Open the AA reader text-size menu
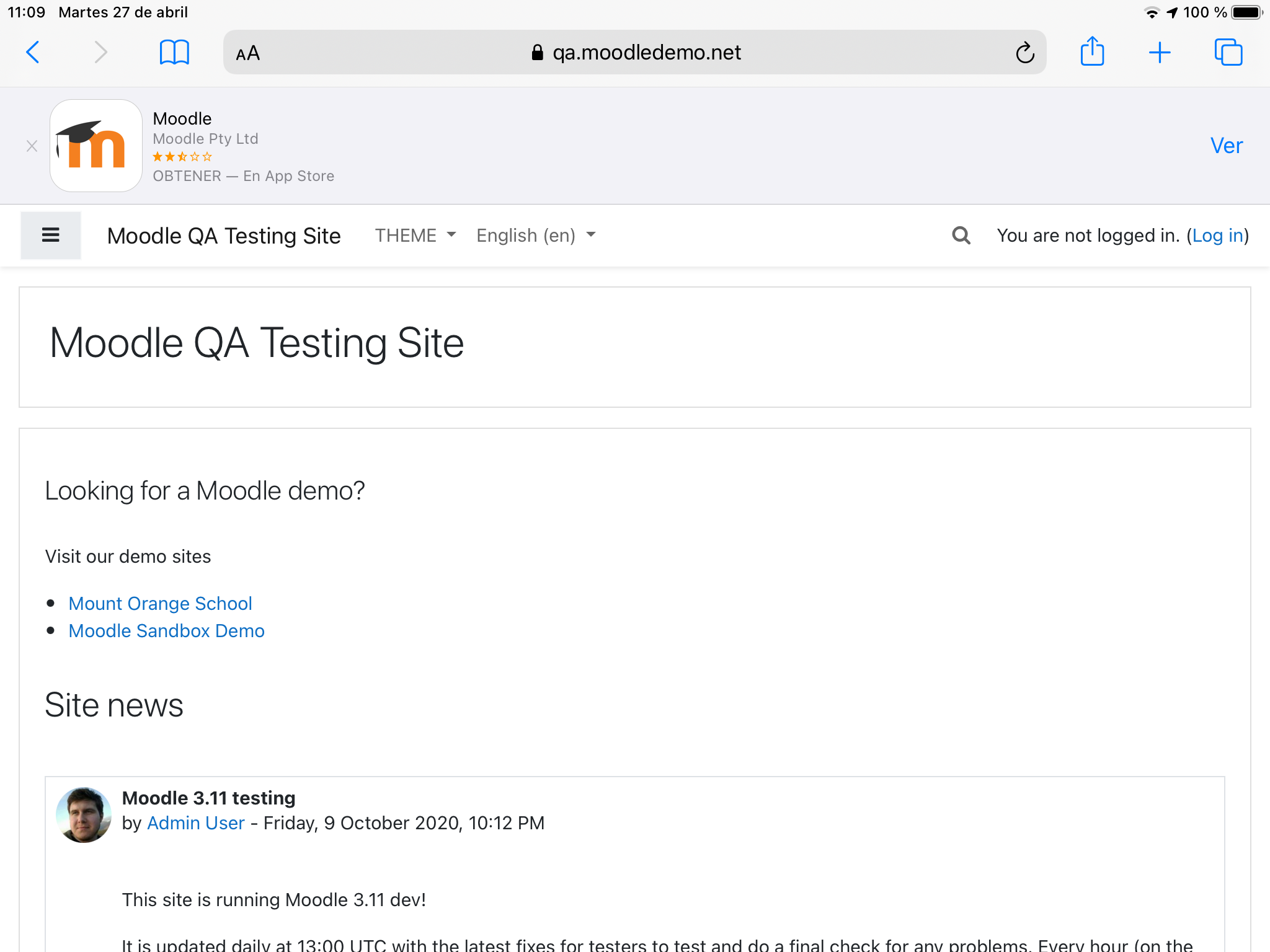The image size is (1270, 952). pos(248,53)
